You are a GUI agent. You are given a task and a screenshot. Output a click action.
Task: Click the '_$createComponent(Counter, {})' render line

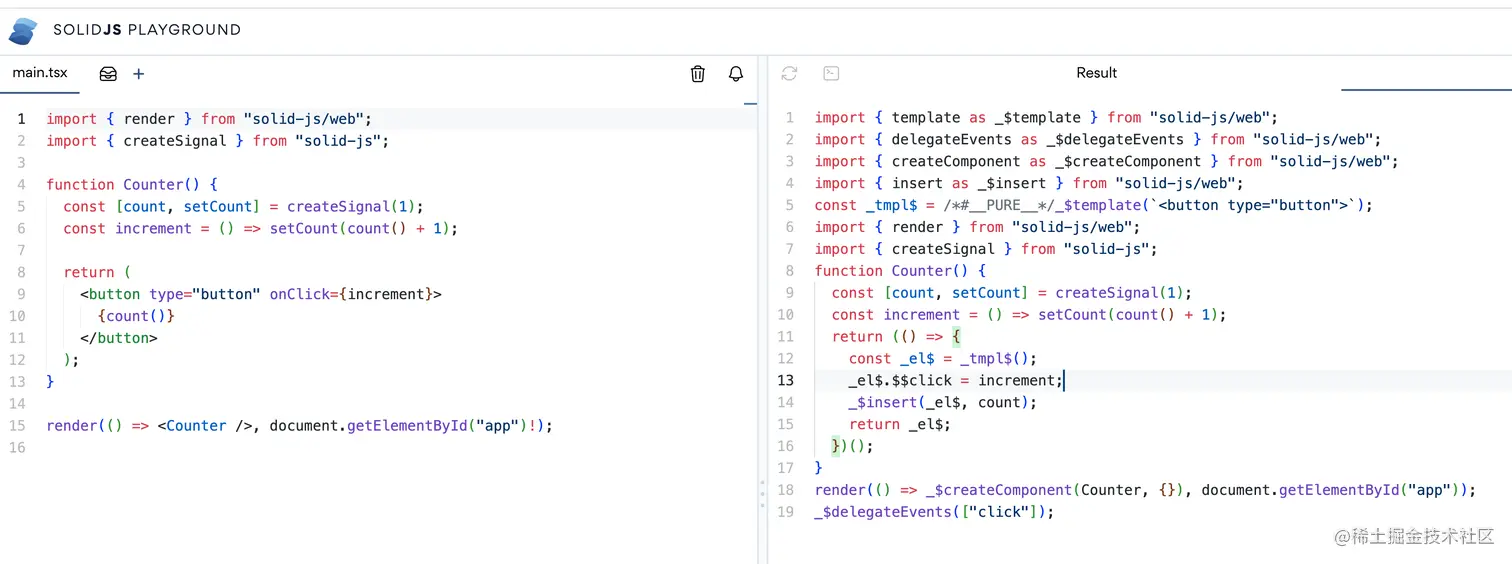pos(1146,490)
